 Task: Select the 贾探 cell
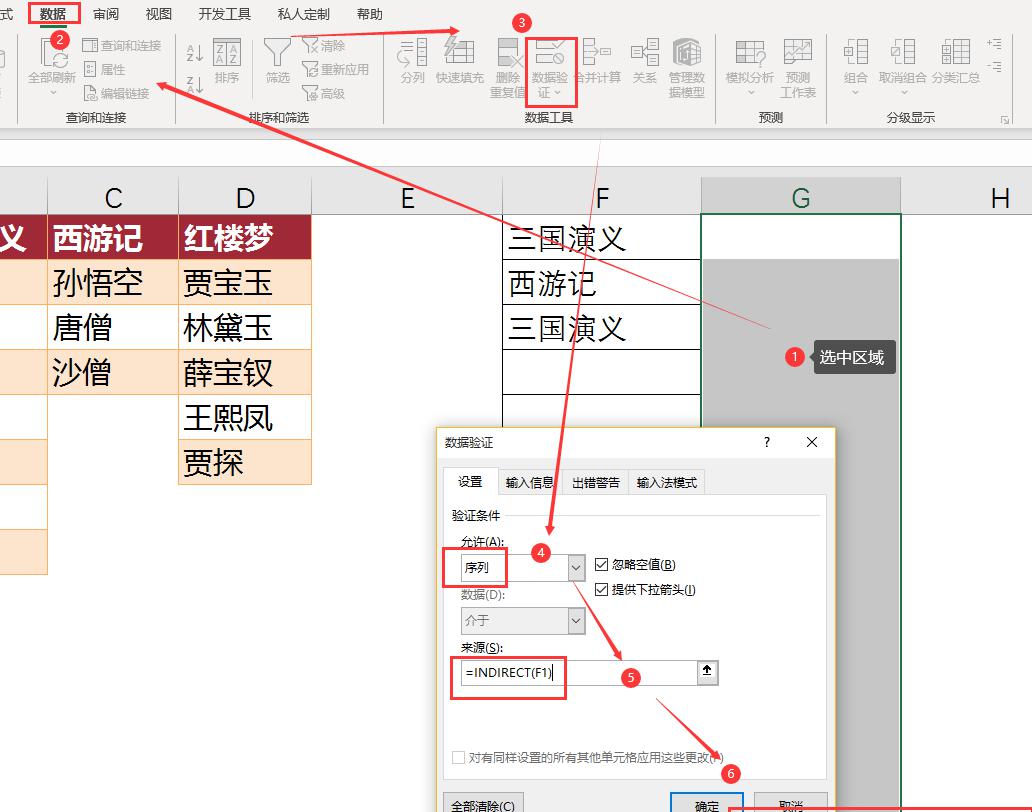[245, 462]
